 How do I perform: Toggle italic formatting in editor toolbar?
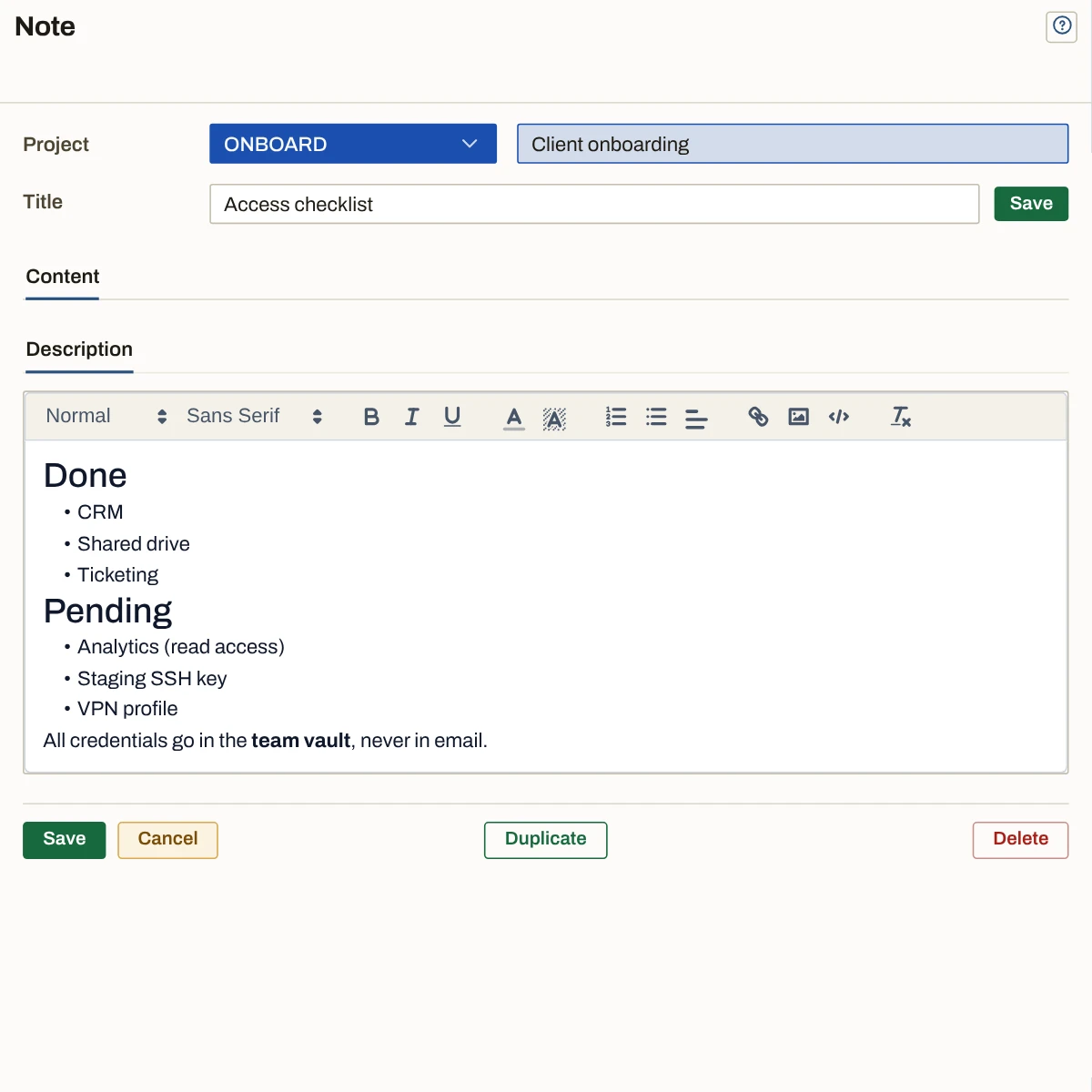411,417
